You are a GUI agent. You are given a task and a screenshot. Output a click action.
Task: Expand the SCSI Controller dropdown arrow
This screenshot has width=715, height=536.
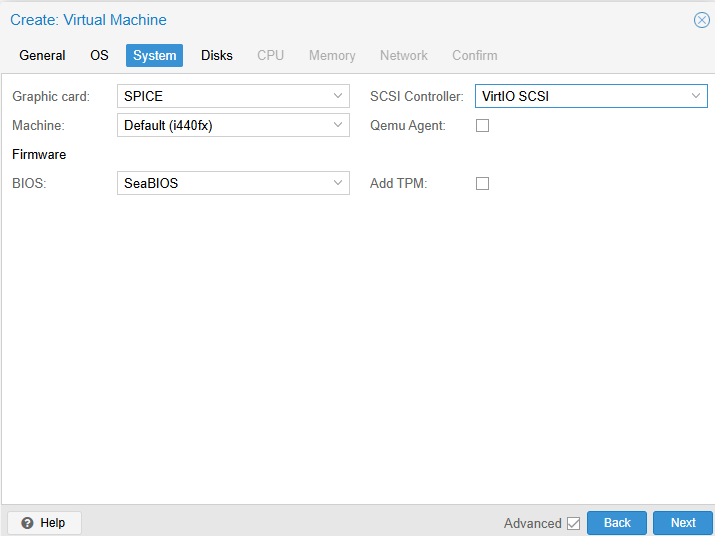tap(696, 96)
